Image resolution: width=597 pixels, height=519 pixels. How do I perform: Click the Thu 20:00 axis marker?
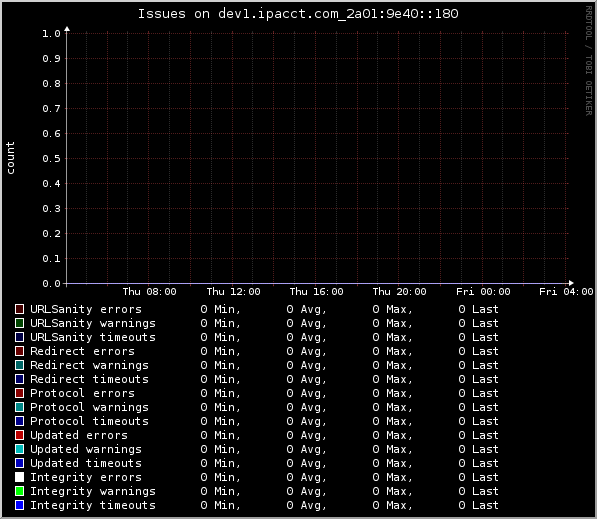pyautogui.click(x=399, y=292)
